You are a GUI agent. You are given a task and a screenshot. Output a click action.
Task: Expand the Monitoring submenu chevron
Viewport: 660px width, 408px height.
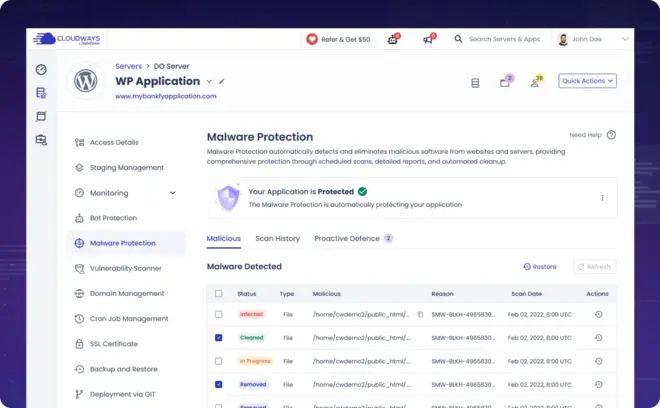(173, 193)
